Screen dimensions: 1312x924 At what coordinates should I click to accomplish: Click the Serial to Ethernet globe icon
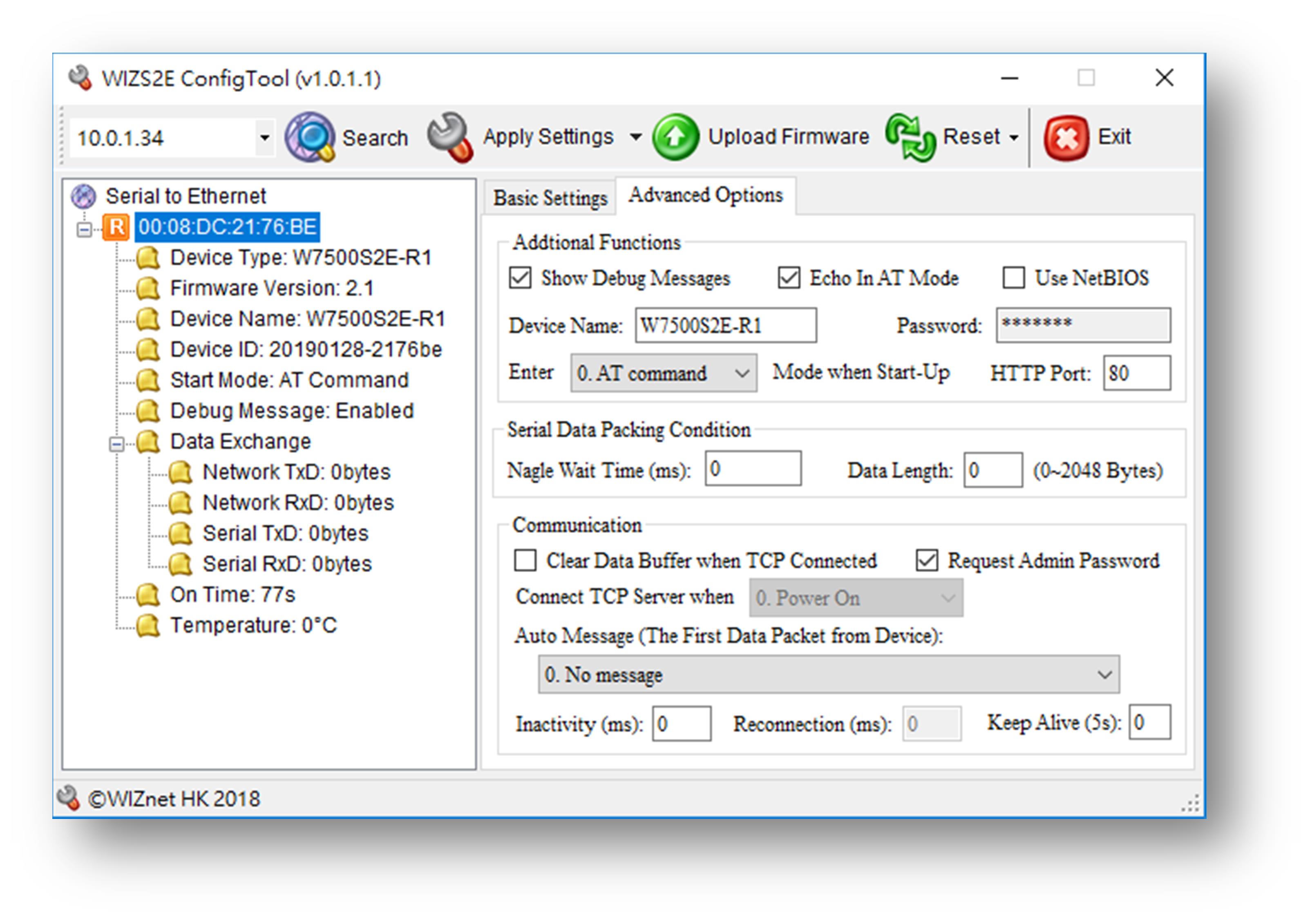[x=83, y=196]
